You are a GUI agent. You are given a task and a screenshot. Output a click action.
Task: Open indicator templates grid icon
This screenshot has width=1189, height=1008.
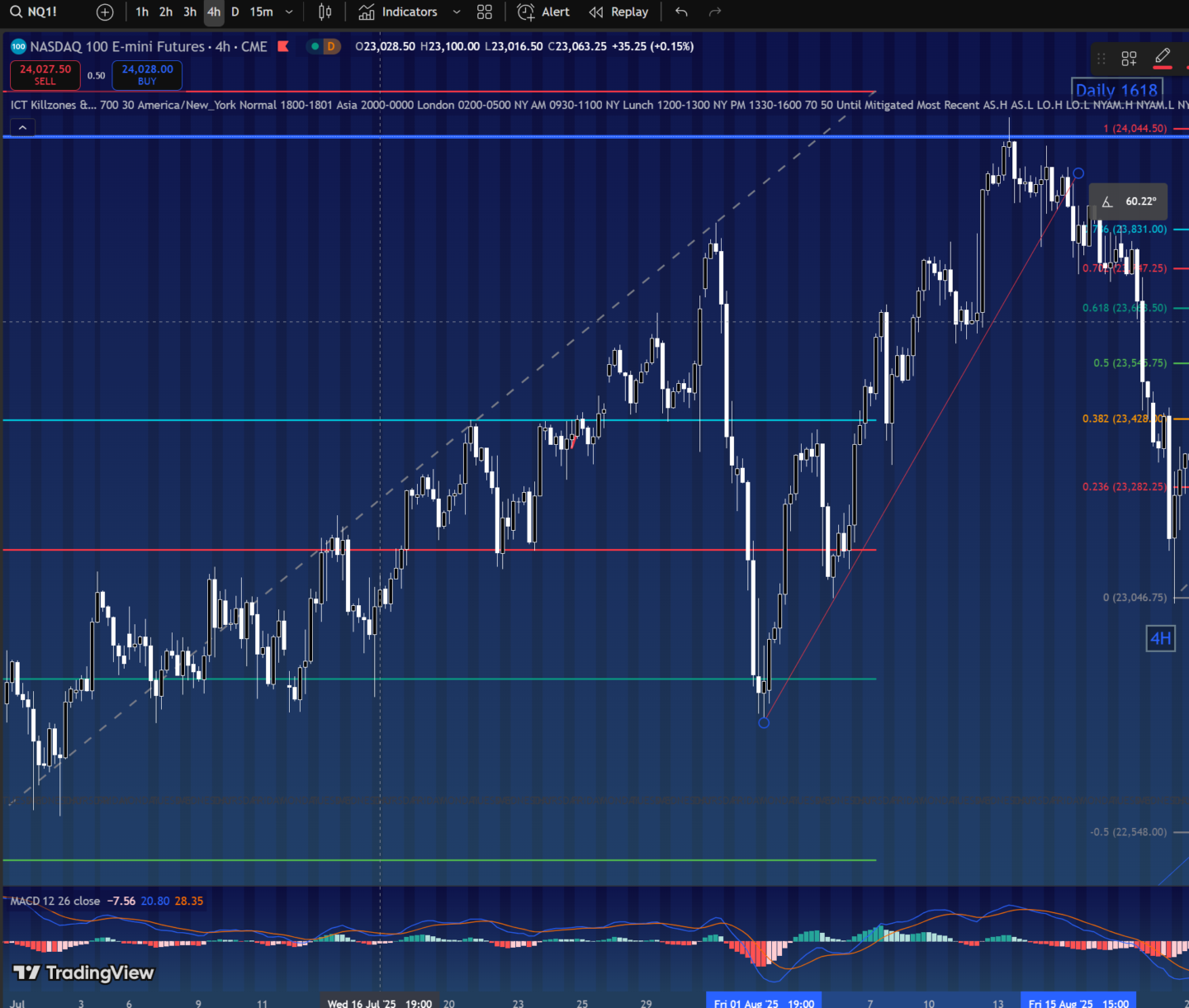(x=485, y=12)
